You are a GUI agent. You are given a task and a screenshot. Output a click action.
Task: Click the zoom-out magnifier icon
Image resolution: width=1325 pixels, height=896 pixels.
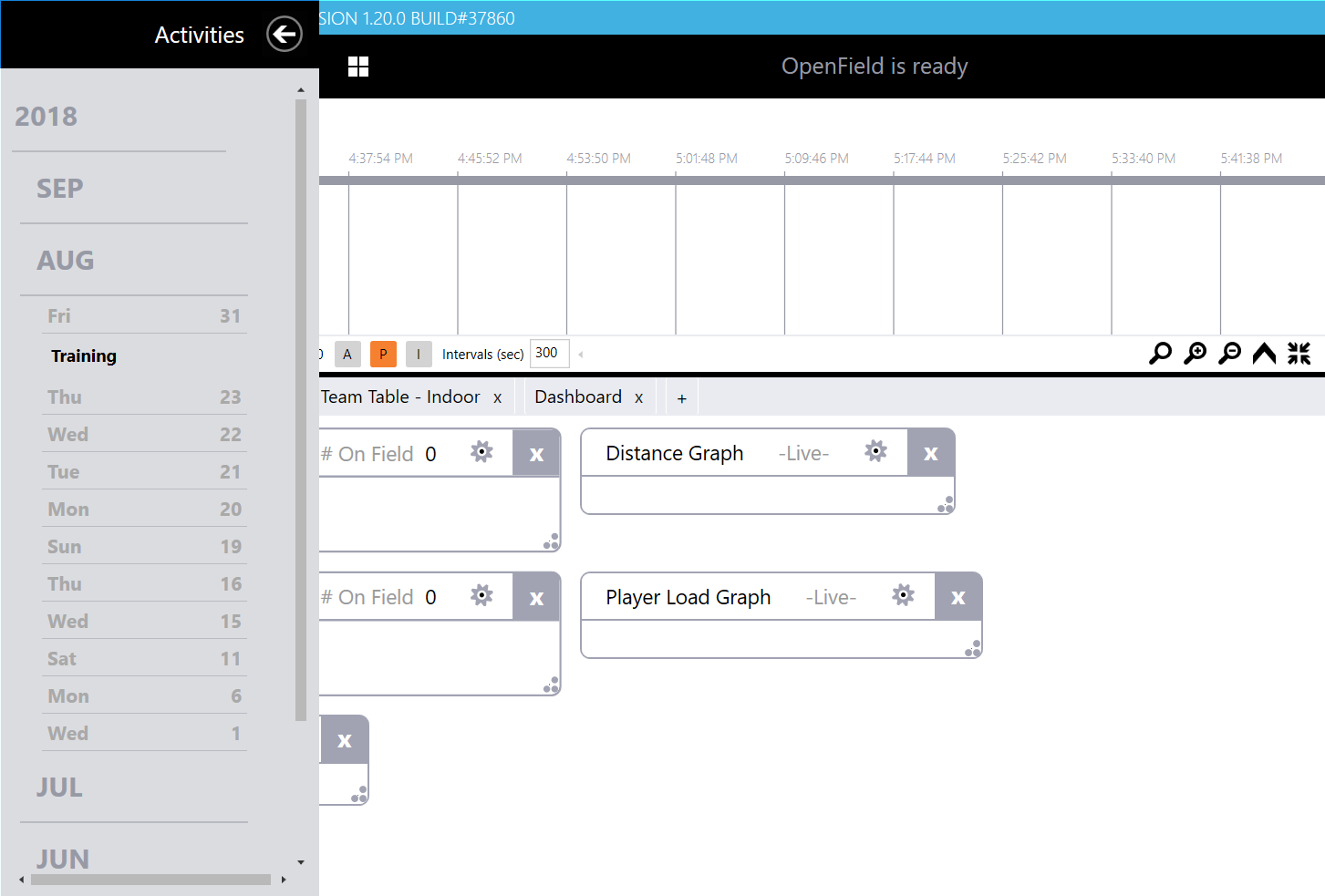[x=1229, y=354]
